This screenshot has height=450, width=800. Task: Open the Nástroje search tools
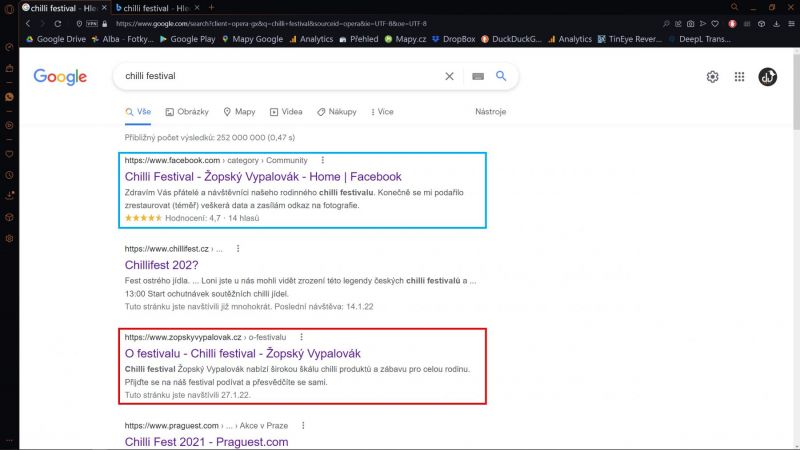[x=490, y=112]
